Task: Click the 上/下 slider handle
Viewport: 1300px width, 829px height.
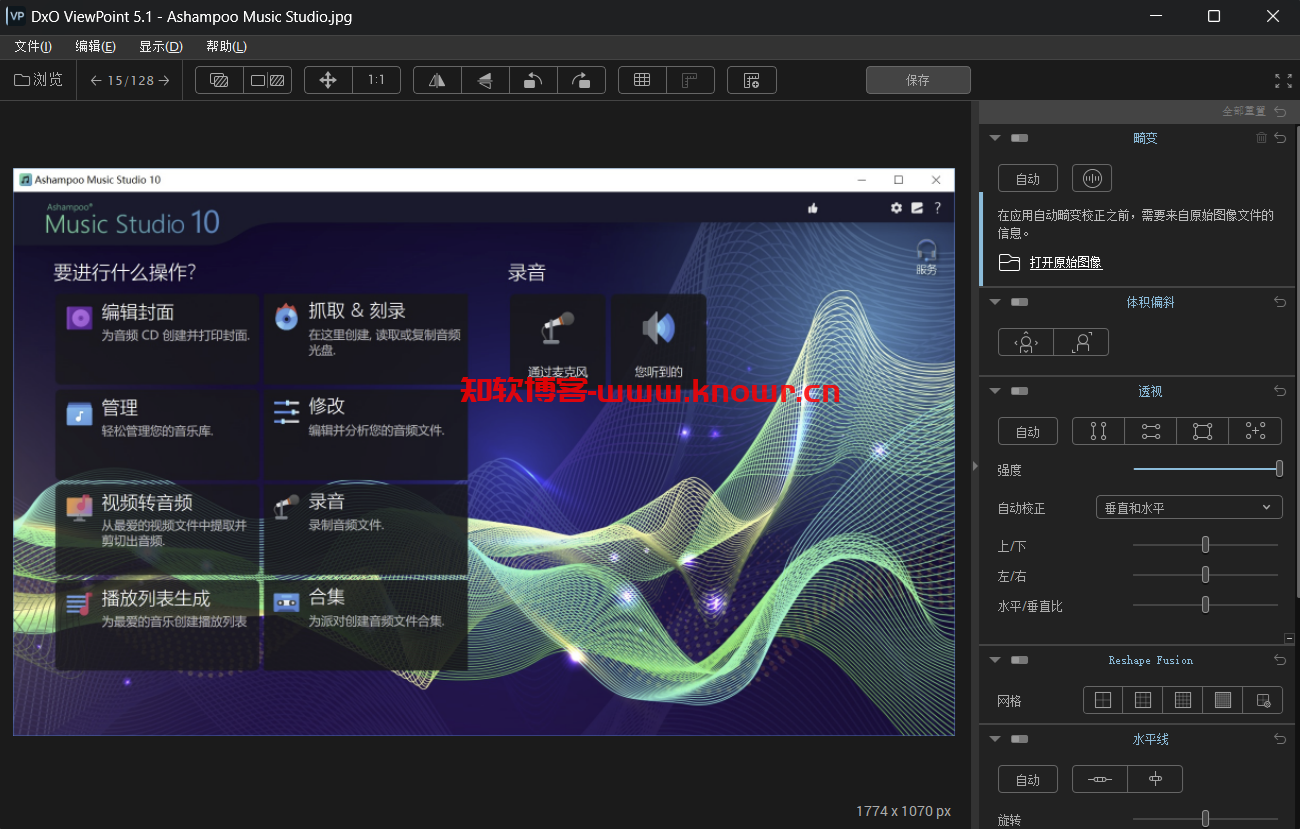Action: pos(1205,545)
